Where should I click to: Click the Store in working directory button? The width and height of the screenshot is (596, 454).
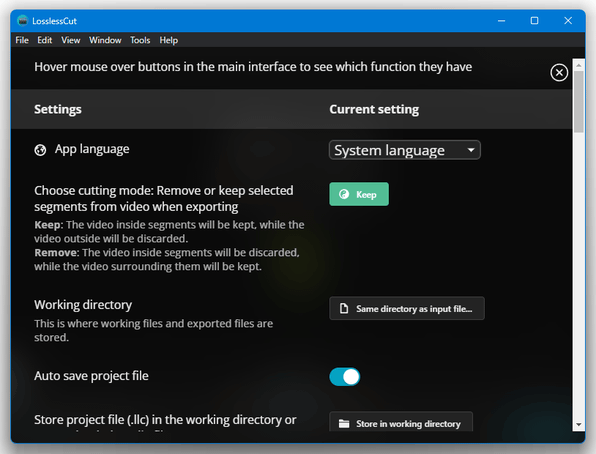point(401,422)
